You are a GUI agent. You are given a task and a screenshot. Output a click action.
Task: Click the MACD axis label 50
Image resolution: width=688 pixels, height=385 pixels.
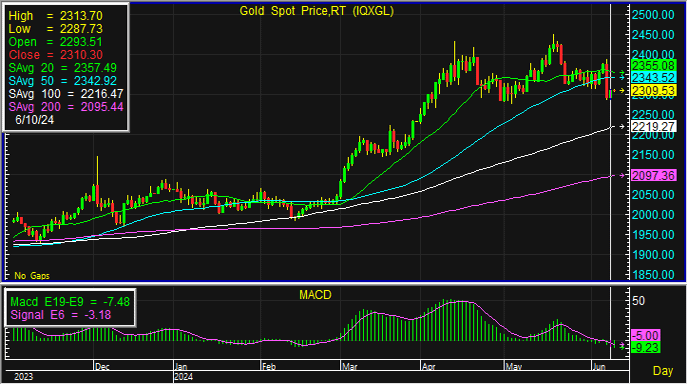(x=638, y=301)
